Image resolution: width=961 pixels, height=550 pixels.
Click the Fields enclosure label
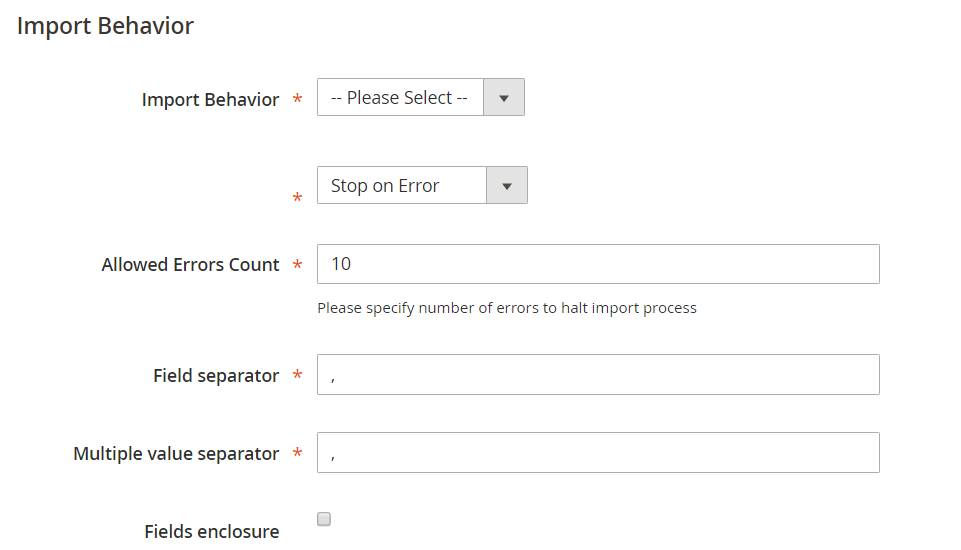coord(211,532)
